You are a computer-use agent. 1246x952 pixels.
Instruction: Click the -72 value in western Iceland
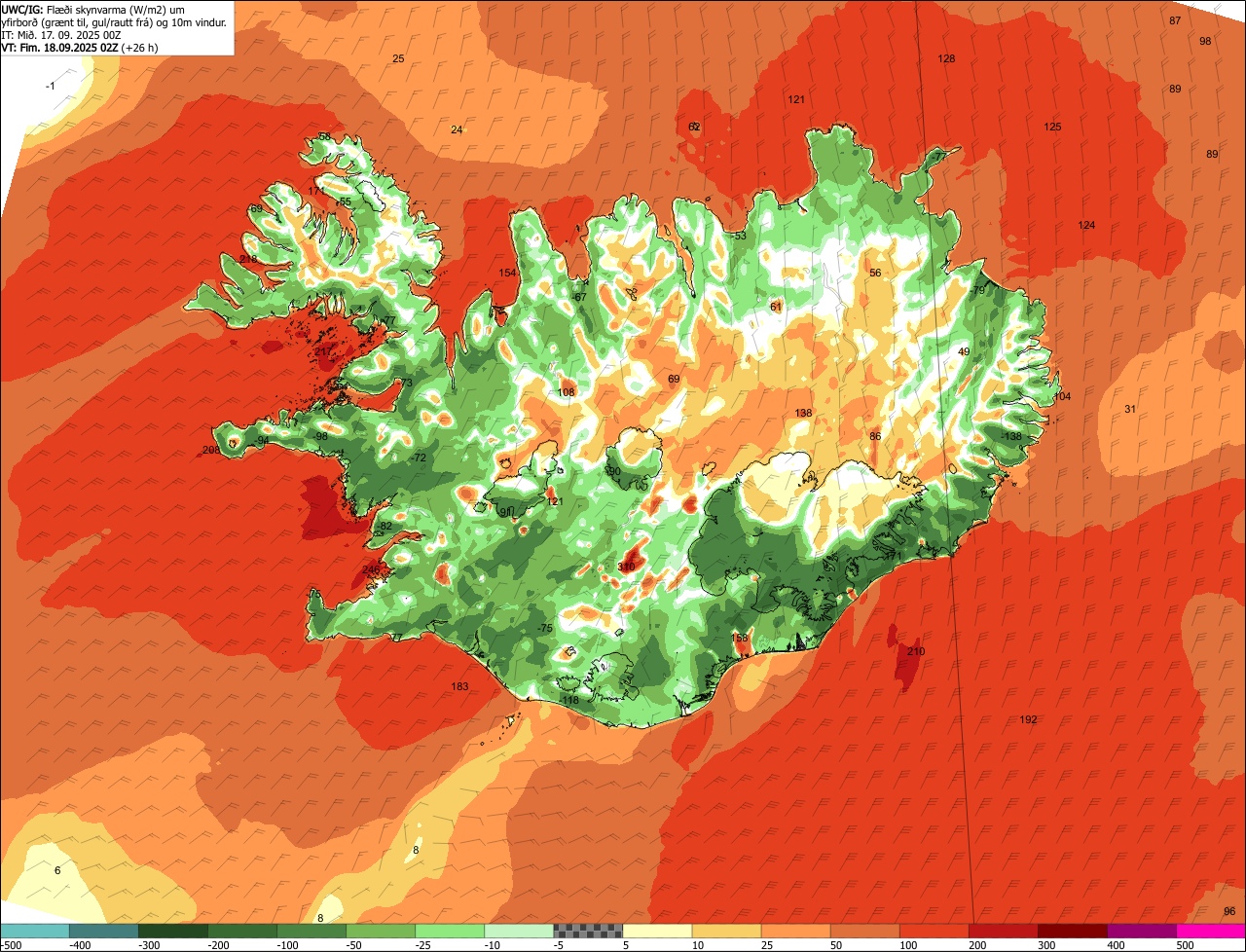419,458
